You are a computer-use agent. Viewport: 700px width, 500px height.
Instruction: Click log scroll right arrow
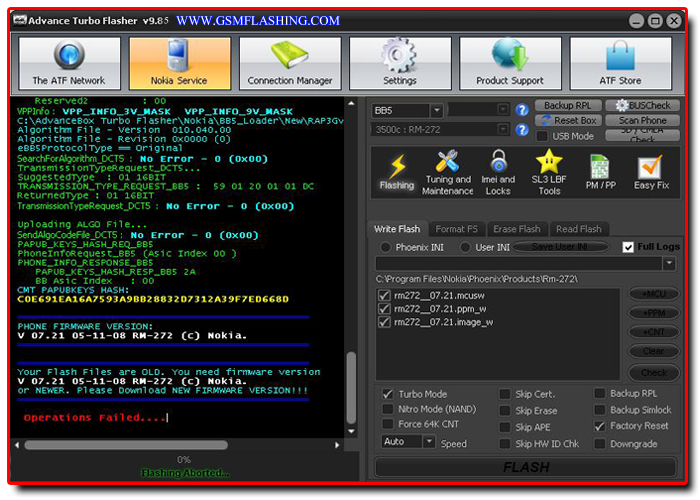coord(337,445)
